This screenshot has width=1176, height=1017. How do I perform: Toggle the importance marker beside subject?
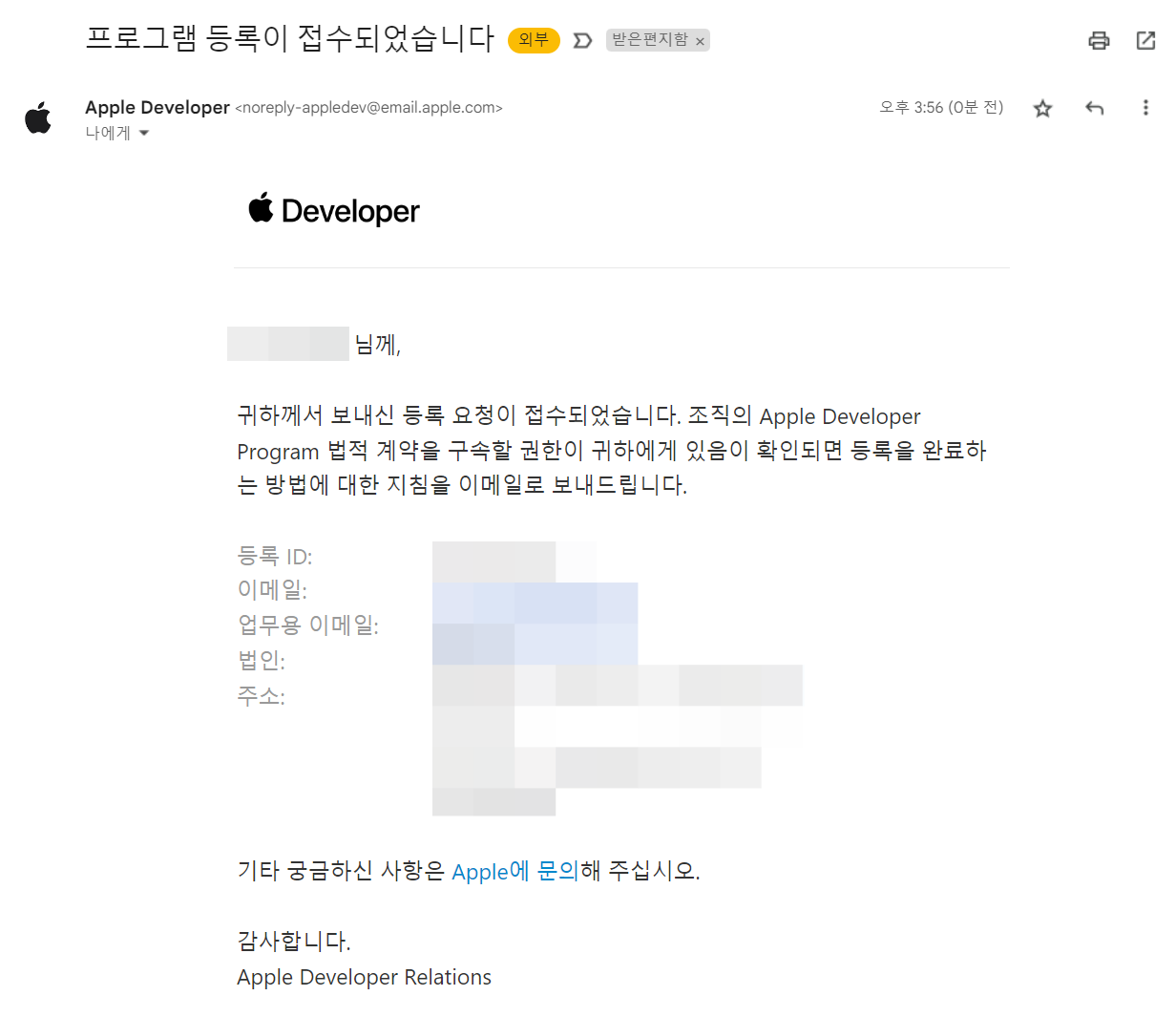[x=582, y=40]
